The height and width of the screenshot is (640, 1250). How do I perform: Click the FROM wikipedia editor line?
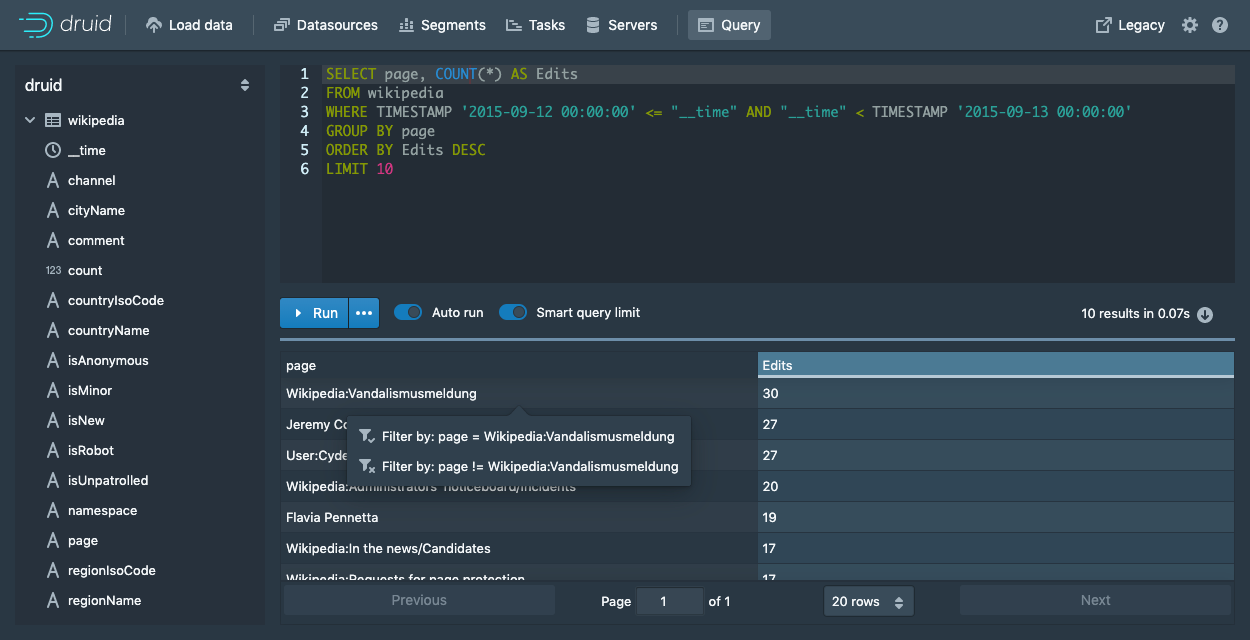pyautogui.click(x=384, y=93)
